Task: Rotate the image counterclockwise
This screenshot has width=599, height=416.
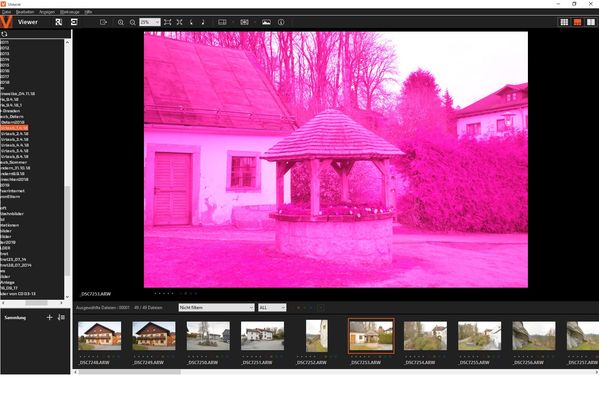Action: [x=191, y=22]
